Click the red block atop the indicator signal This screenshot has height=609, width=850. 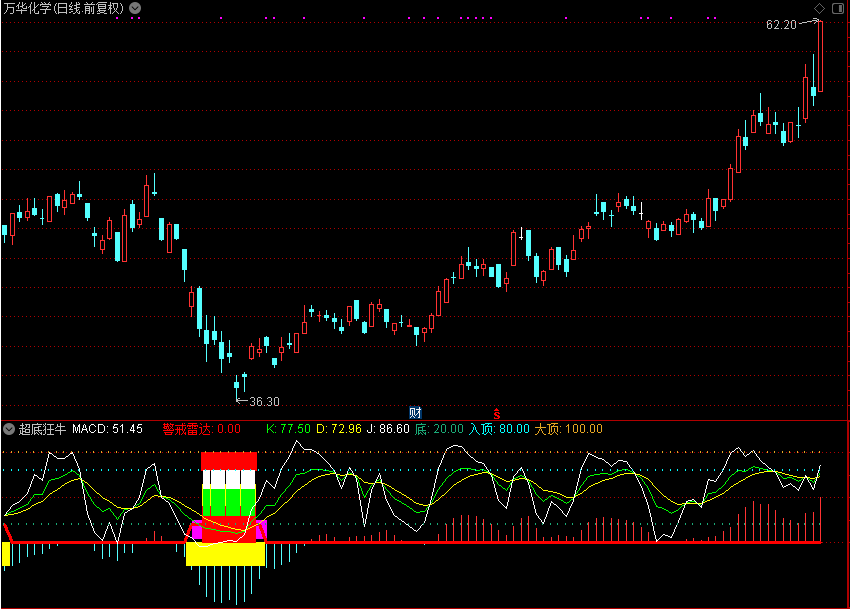click(229, 461)
